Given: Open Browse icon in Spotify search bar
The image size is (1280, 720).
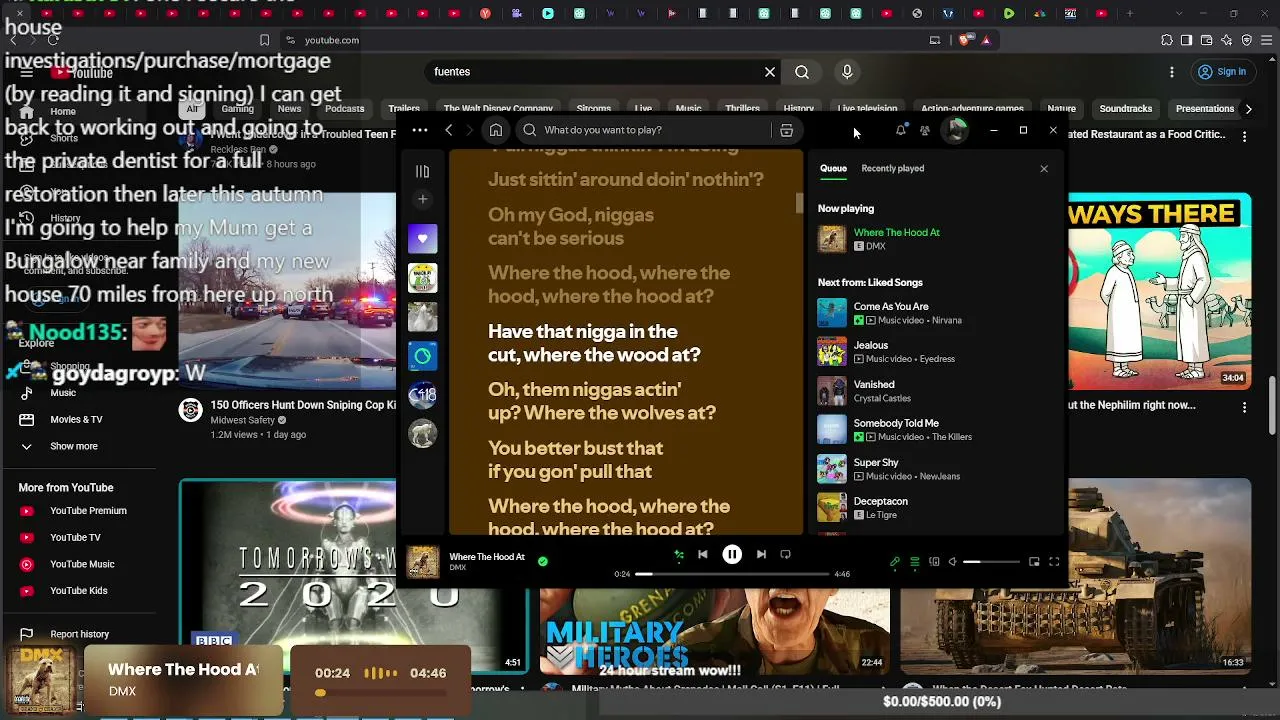Looking at the screenshot, I should pyautogui.click(x=787, y=130).
